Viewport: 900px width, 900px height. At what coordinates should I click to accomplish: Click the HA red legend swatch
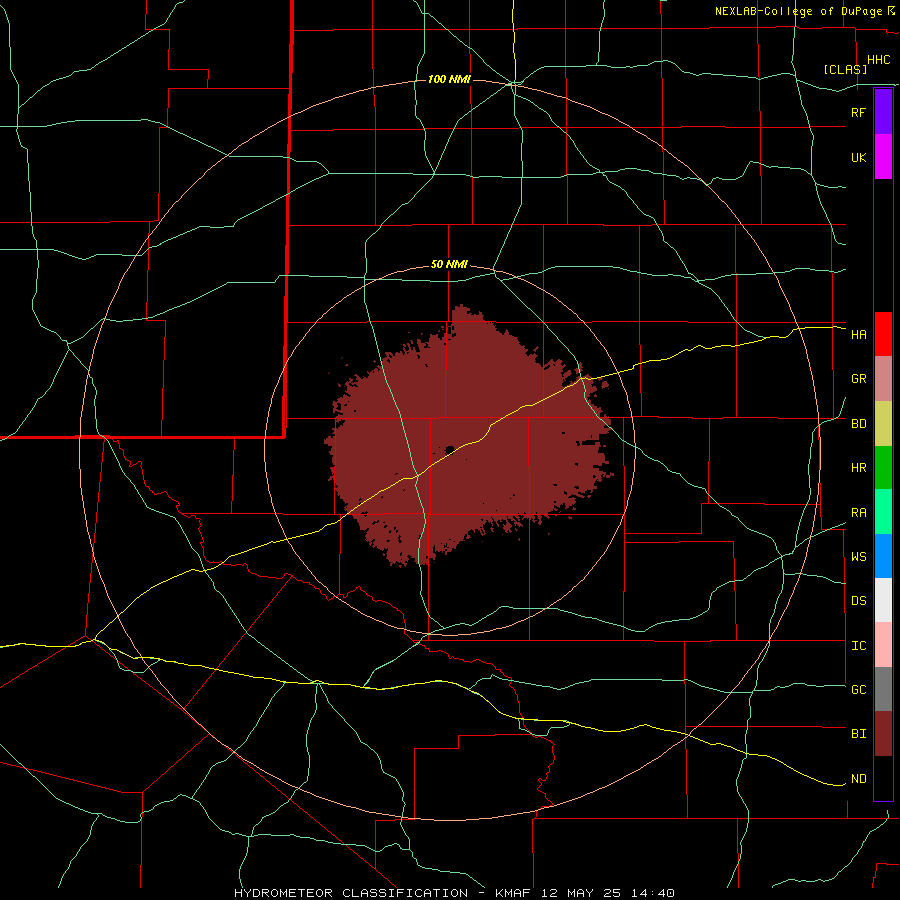pyautogui.click(x=883, y=334)
